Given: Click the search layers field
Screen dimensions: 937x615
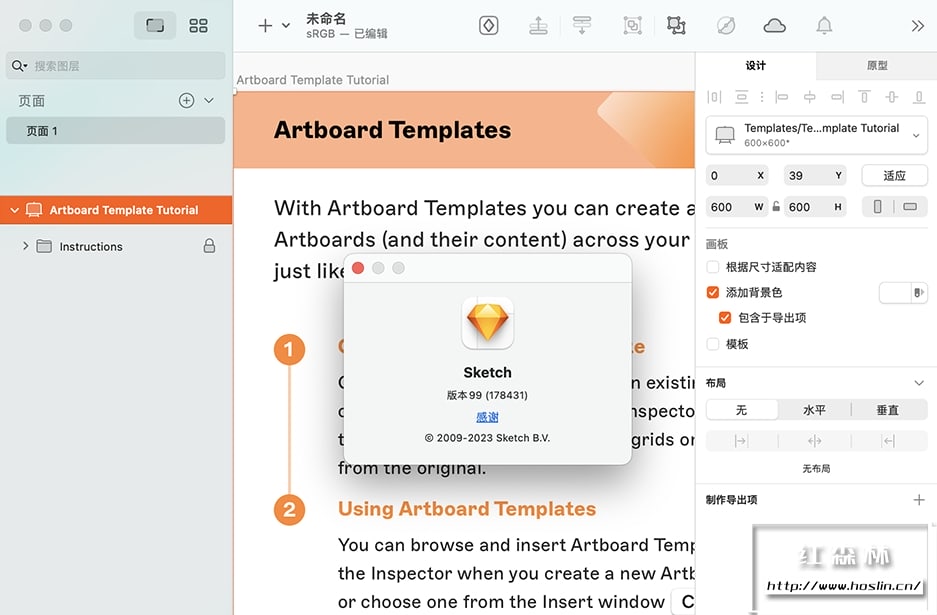Looking at the screenshot, I should pos(116,66).
